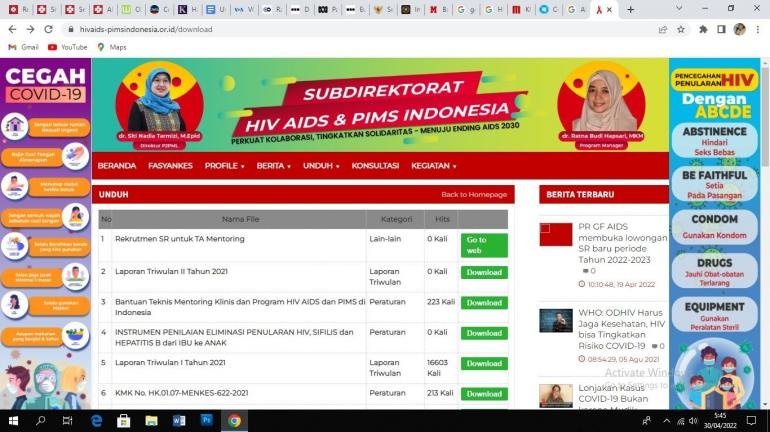
Task: Expand the BERITA dropdown menu
Action: pos(273,166)
